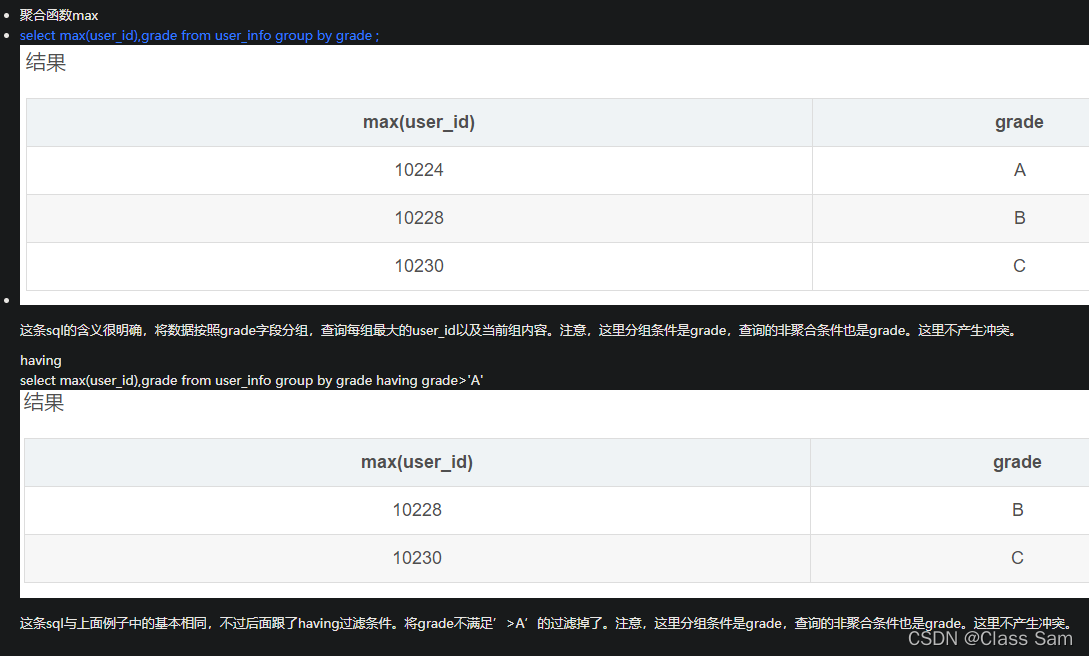1089x656 pixels.
Task: Click the first table's max(user_id) header
Action: point(419,122)
